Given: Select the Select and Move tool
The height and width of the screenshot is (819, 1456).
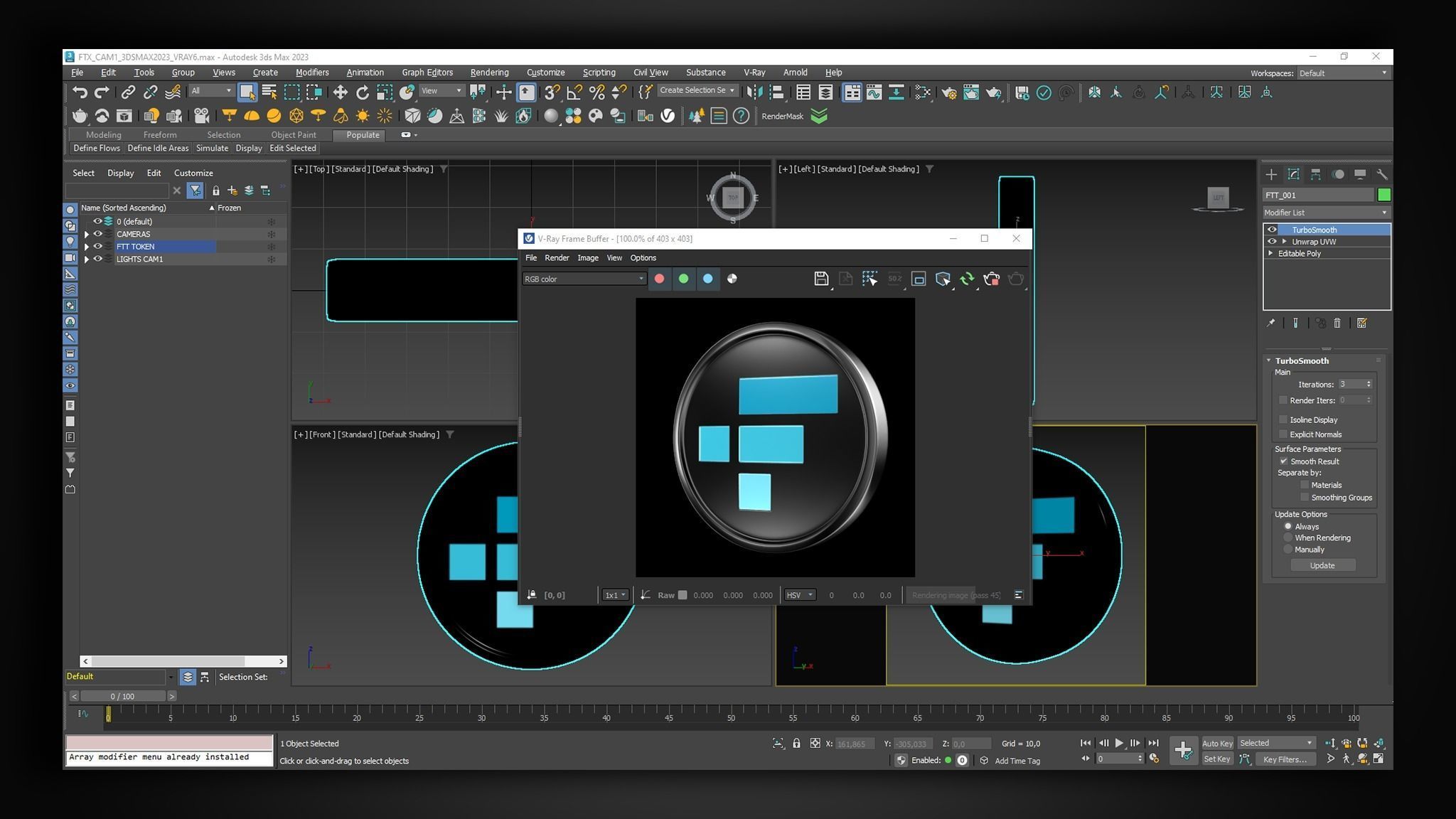Looking at the screenshot, I should click(x=340, y=92).
